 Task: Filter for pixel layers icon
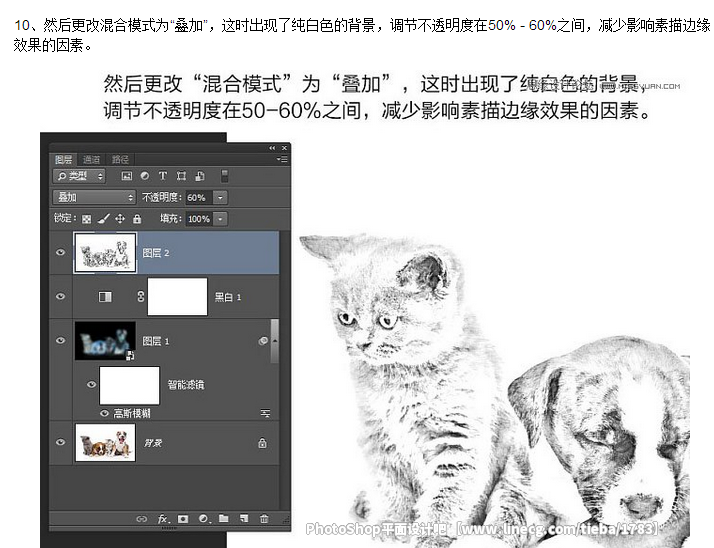pyautogui.click(x=127, y=176)
